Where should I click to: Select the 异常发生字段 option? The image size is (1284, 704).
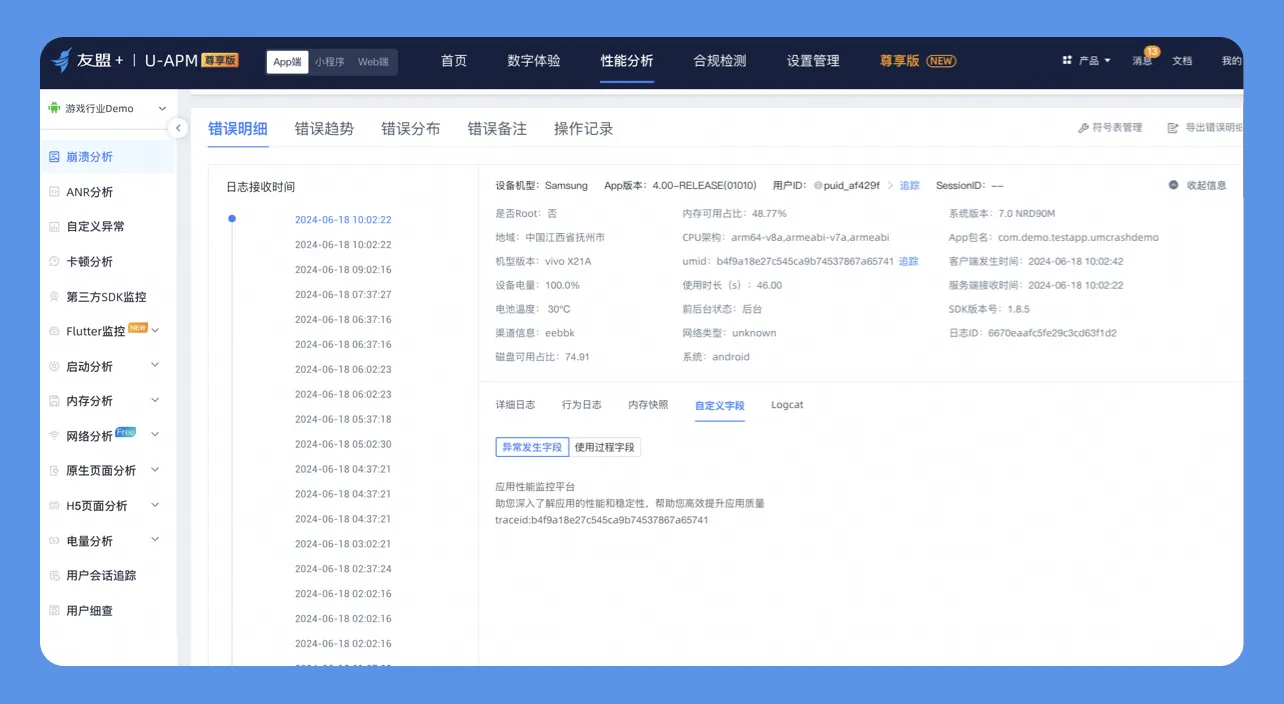(x=532, y=447)
